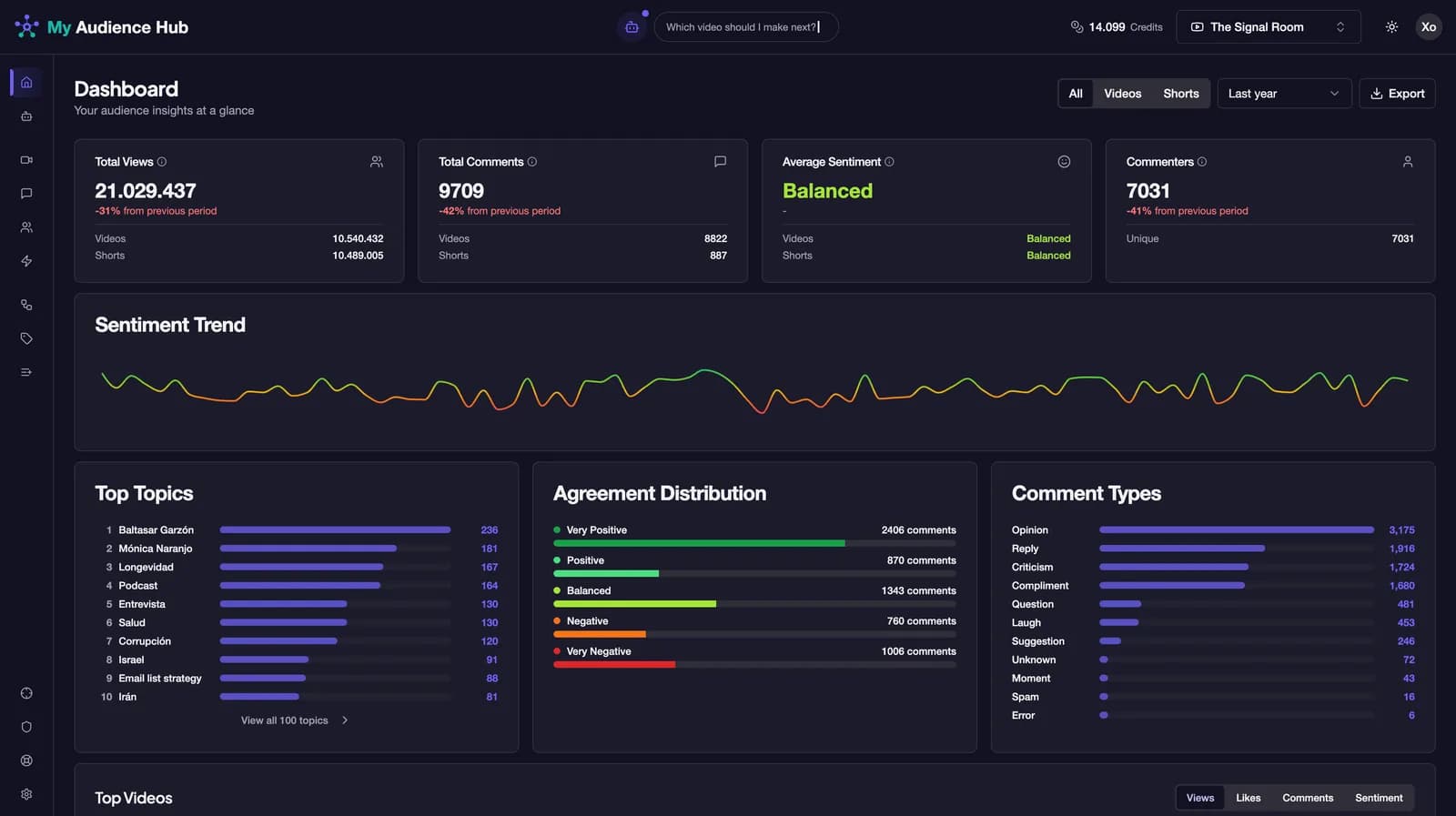Viewport: 1456px width, 816px height.
Task: Click the Very Positive agreement bar
Action: click(x=754, y=543)
